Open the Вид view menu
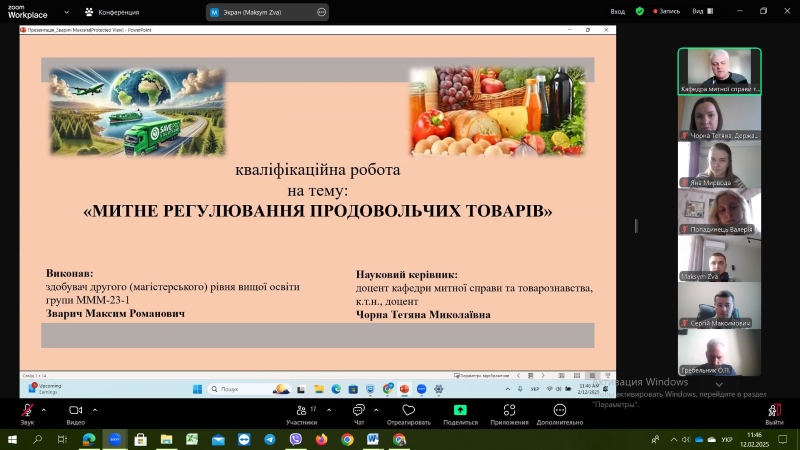800x450 pixels. tap(703, 11)
